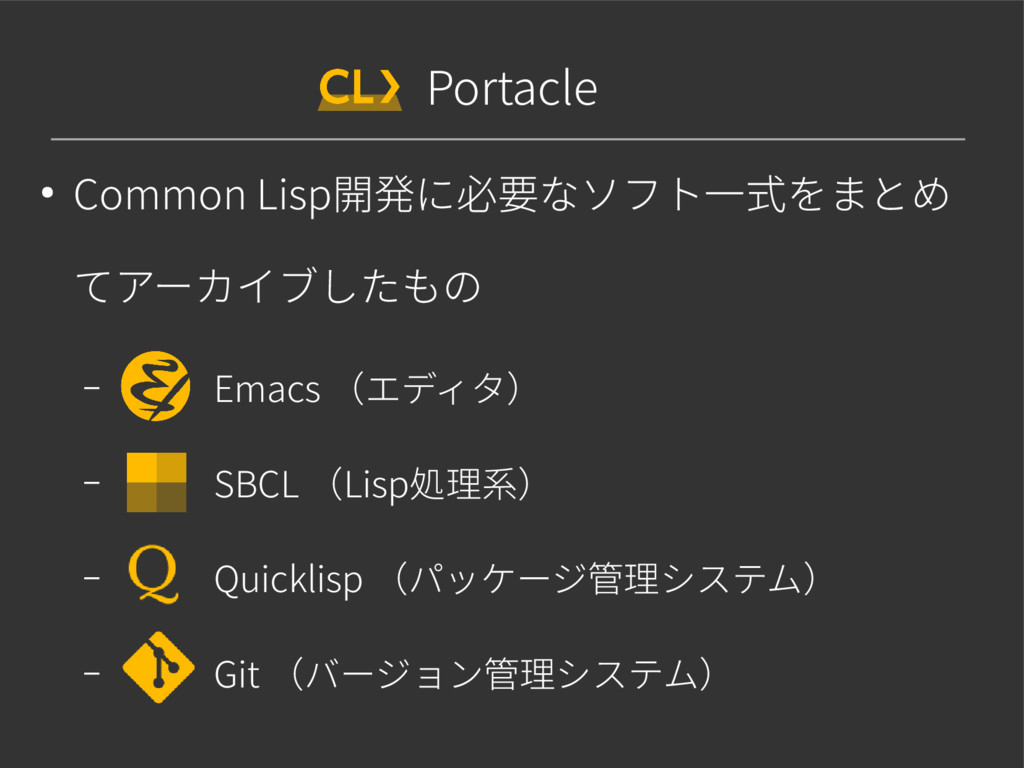1024x768 pixels.
Task: Click the Git diamond logo
Action: coord(158,667)
